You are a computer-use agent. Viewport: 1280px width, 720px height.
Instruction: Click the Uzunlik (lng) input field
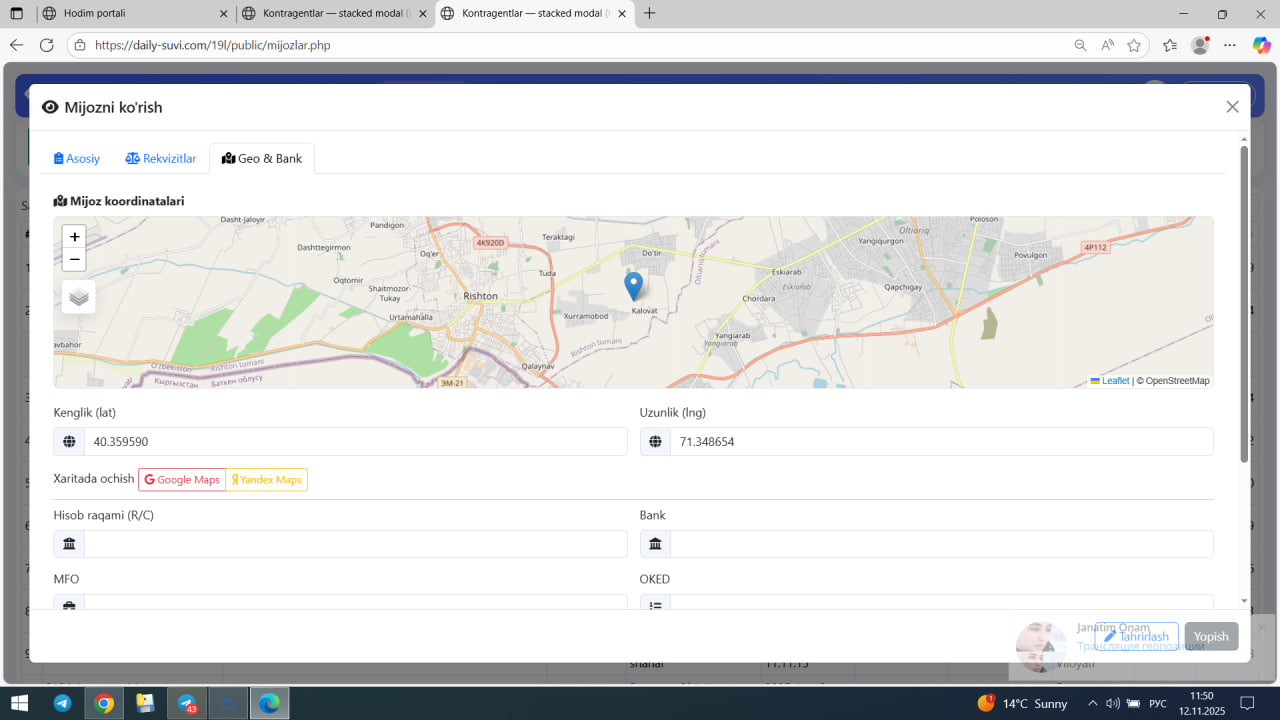(x=940, y=441)
